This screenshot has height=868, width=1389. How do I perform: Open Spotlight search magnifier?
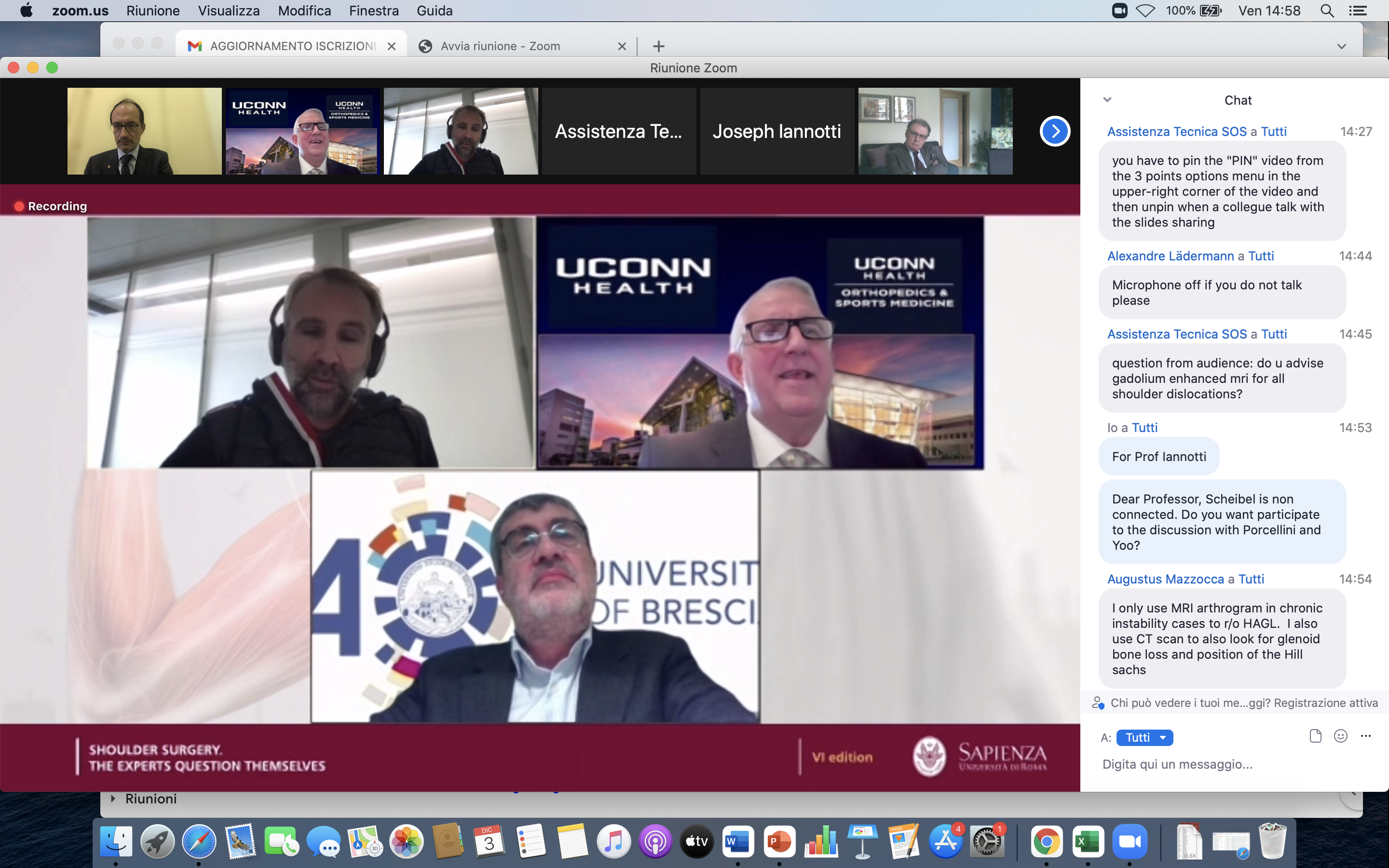(x=1327, y=11)
